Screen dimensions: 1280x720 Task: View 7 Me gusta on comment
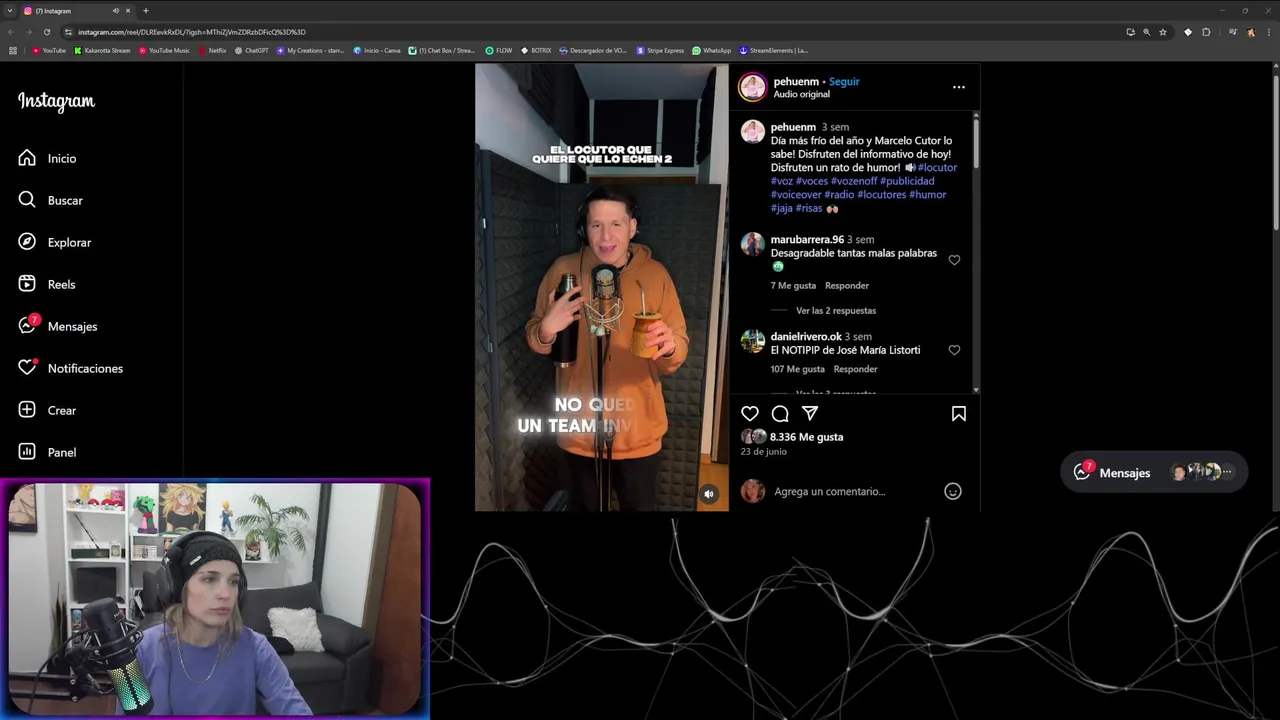(793, 286)
